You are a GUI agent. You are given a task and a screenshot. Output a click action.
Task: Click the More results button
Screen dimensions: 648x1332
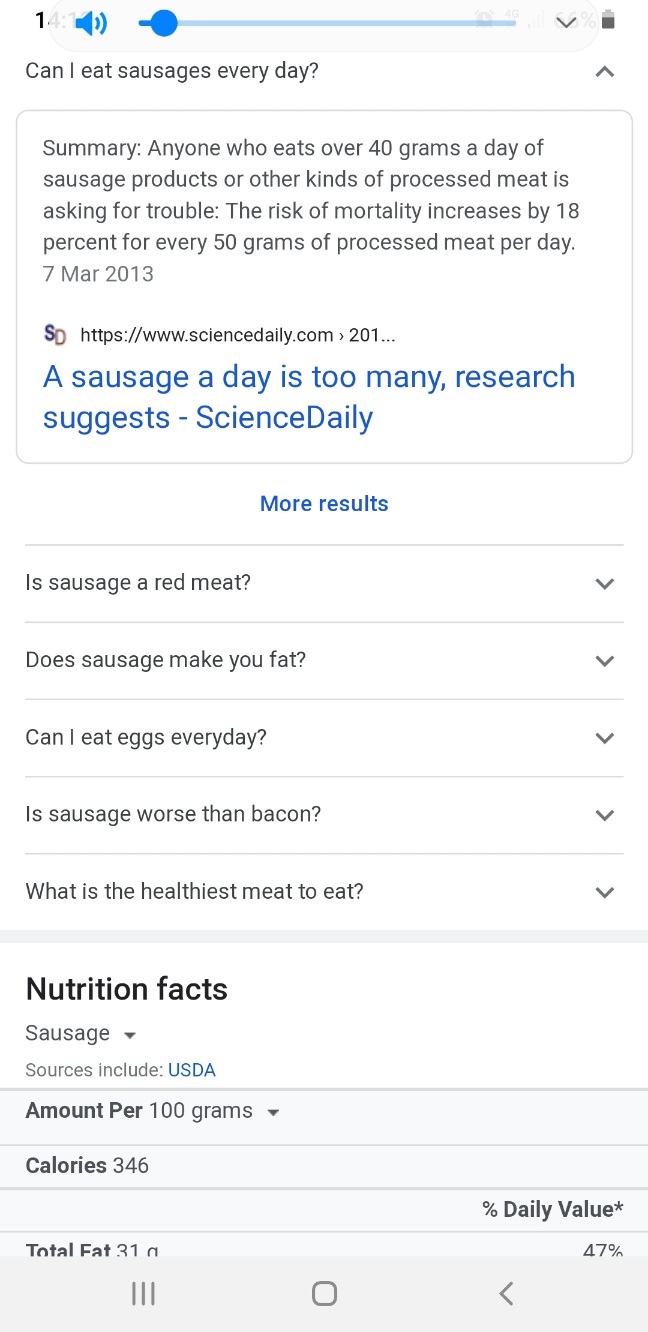(x=324, y=504)
